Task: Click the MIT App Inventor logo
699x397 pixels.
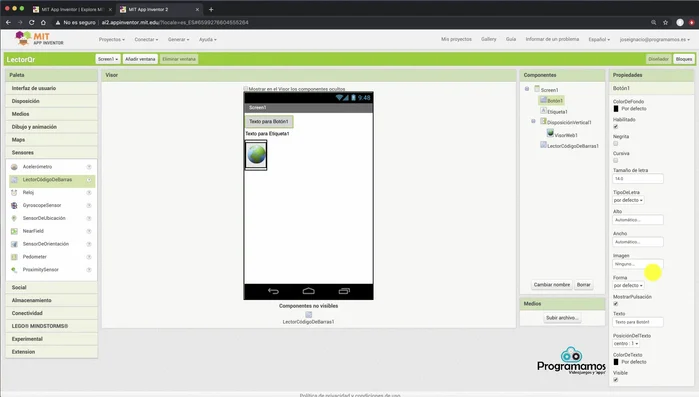Action: (39, 39)
